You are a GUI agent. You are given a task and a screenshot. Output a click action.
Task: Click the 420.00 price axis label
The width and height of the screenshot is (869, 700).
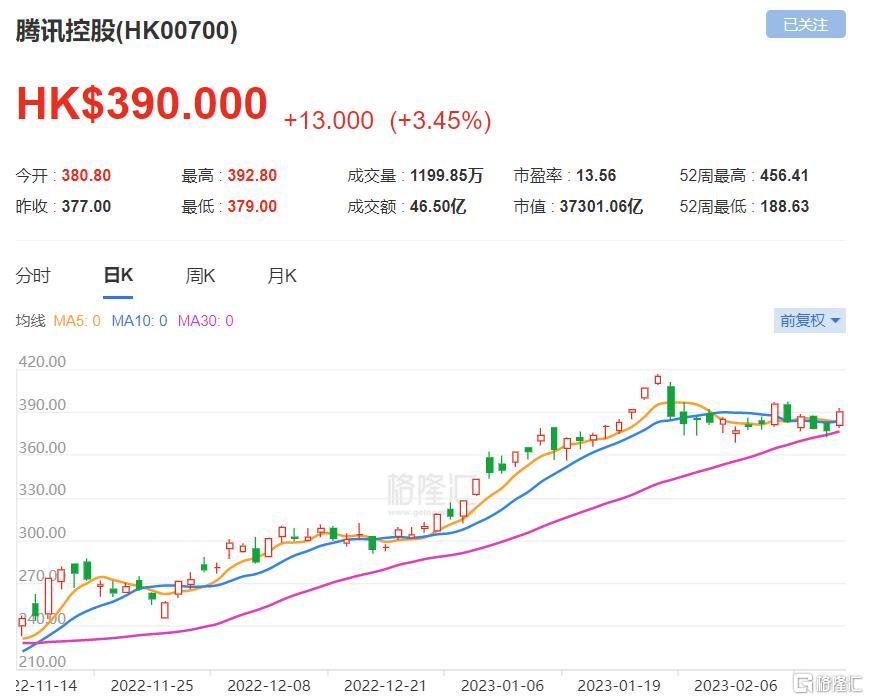42,362
